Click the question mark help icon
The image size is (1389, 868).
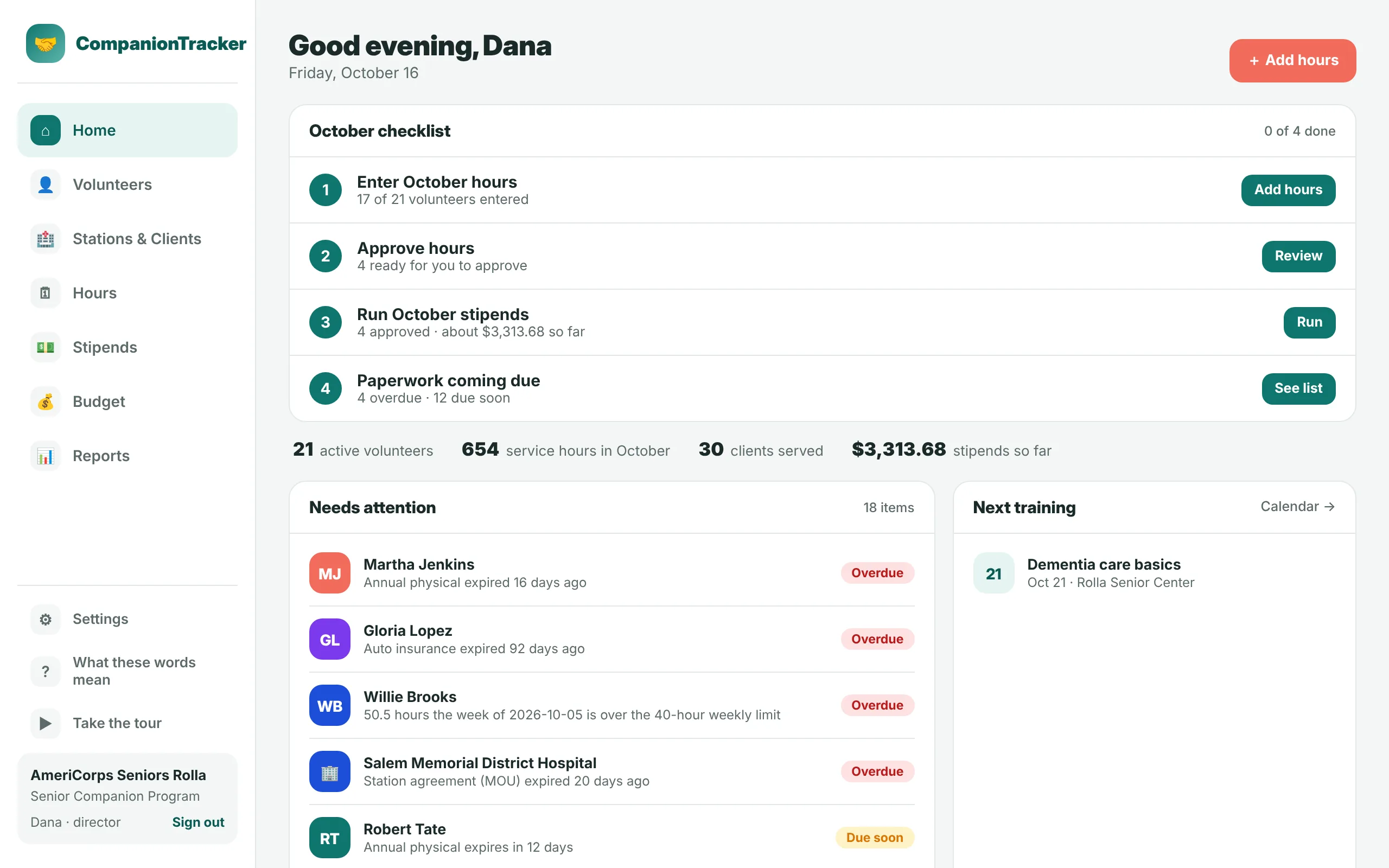pos(46,671)
